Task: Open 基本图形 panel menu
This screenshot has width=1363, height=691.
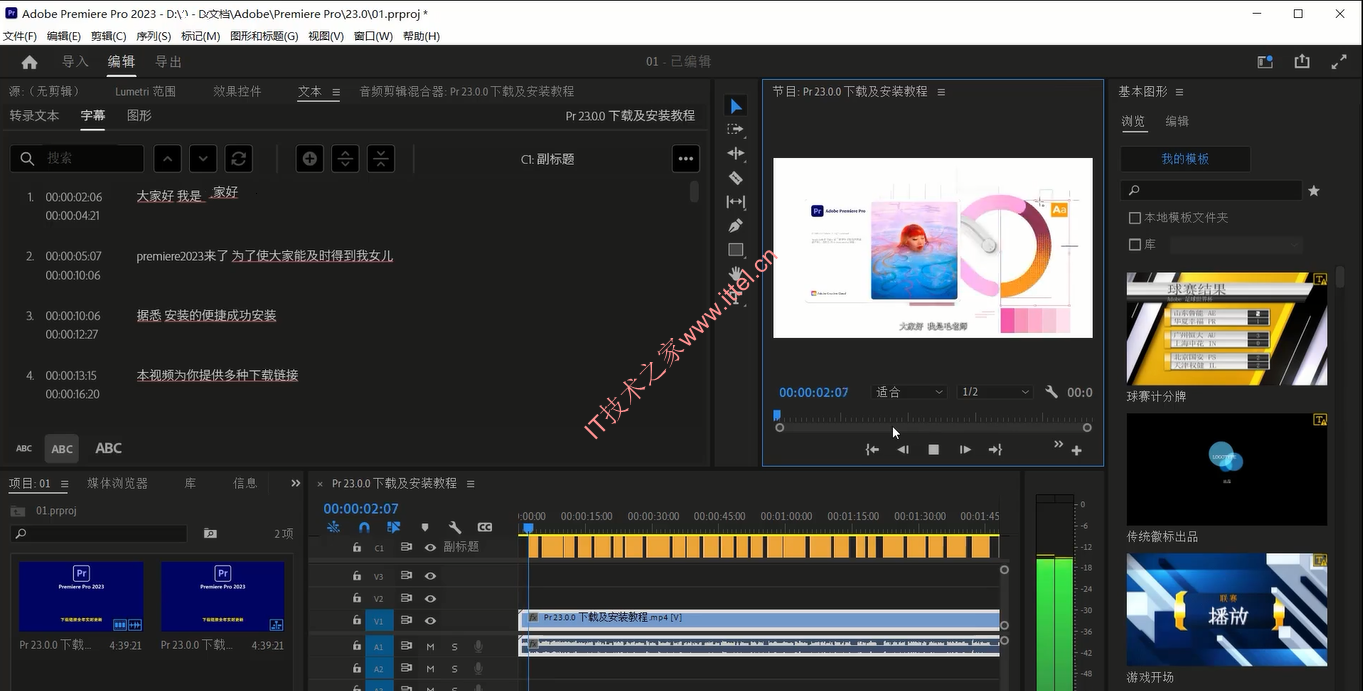Action: pos(1180,91)
